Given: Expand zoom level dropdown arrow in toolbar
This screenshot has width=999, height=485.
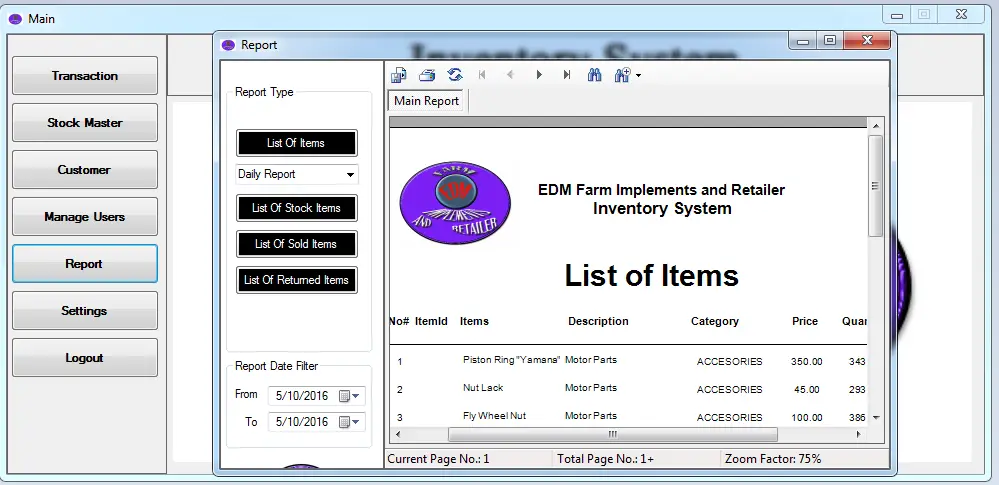Looking at the screenshot, I should 638,76.
